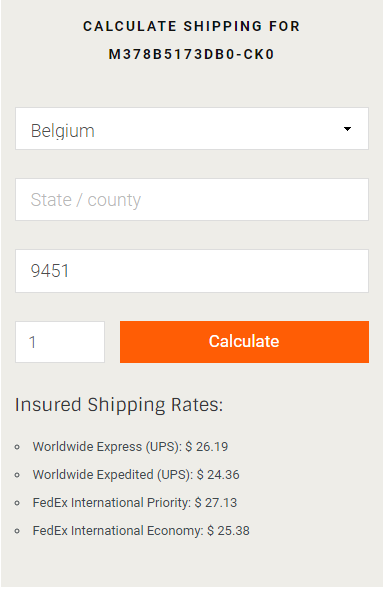
Task: Click the $ 27.13 price text
Action: (216, 503)
